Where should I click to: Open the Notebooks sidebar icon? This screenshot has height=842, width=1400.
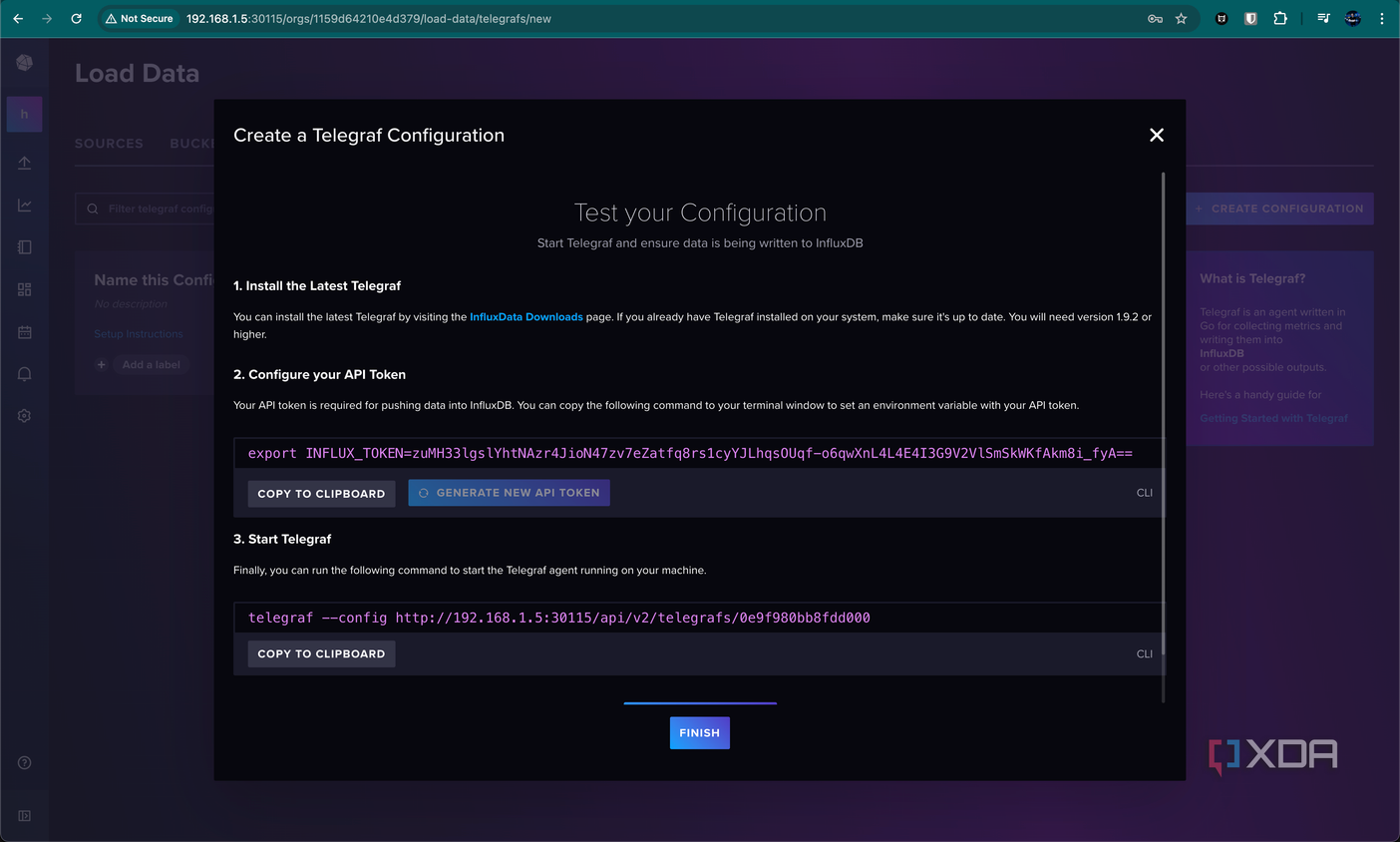(25, 247)
